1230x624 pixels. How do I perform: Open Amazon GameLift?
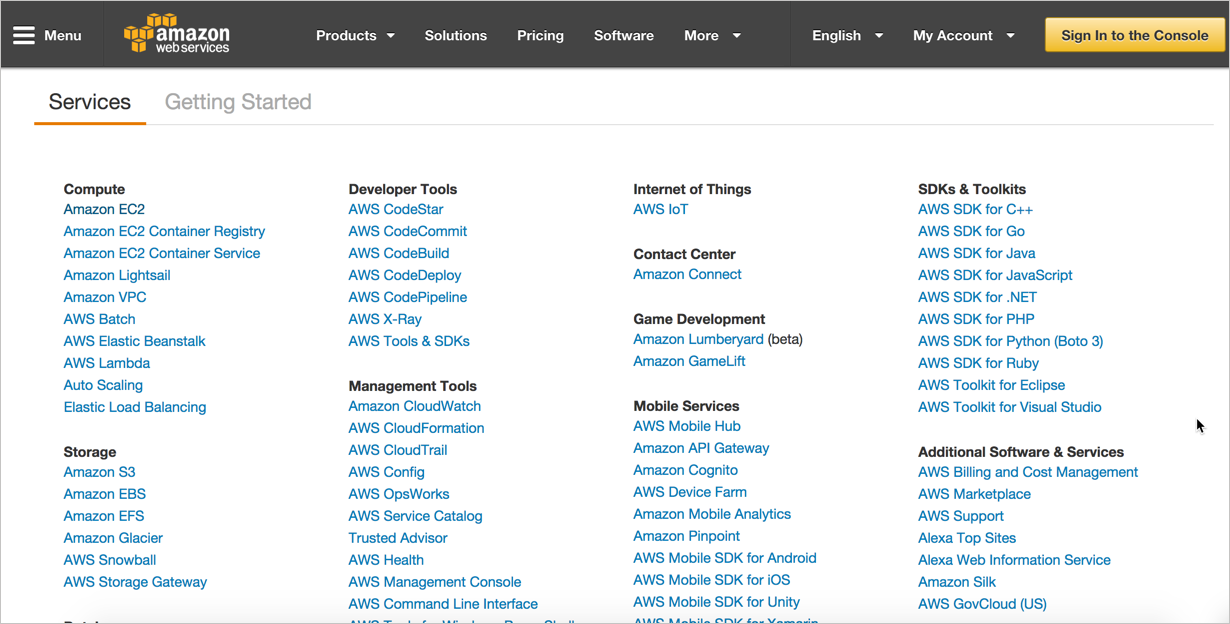pyautogui.click(x=690, y=361)
